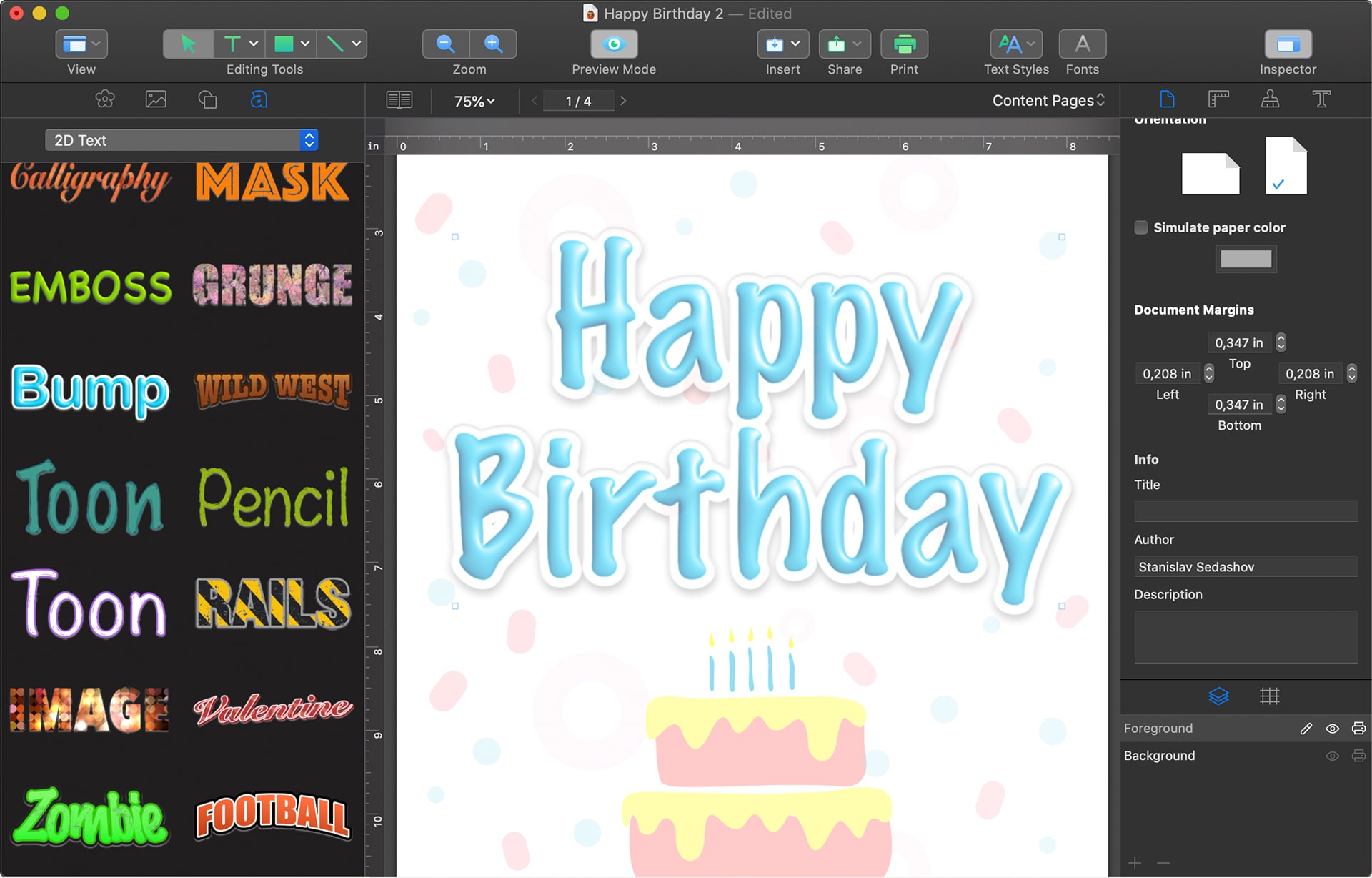
Task: Print the document
Action: pos(904,44)
